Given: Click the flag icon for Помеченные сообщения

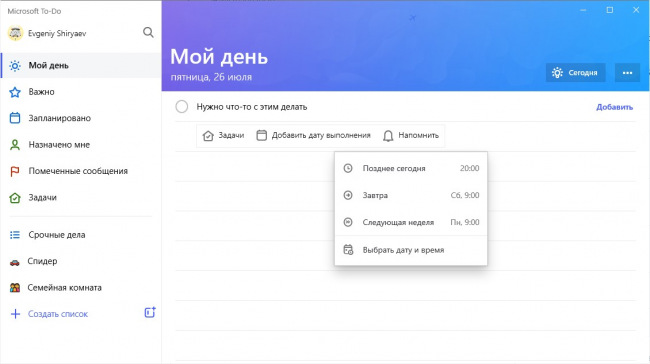Looking at the screenshot, I should tap(15, 171).
